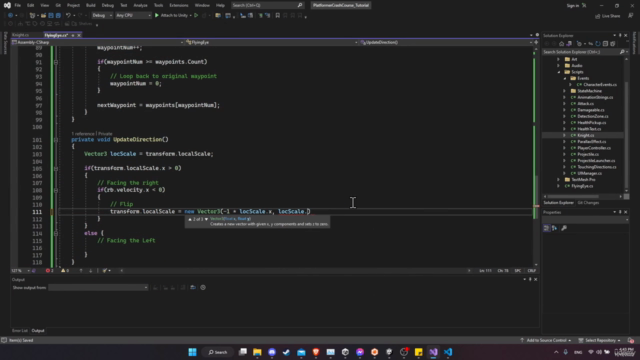Click the Visual Studio logo icon
640x360 pixels.
7,5
